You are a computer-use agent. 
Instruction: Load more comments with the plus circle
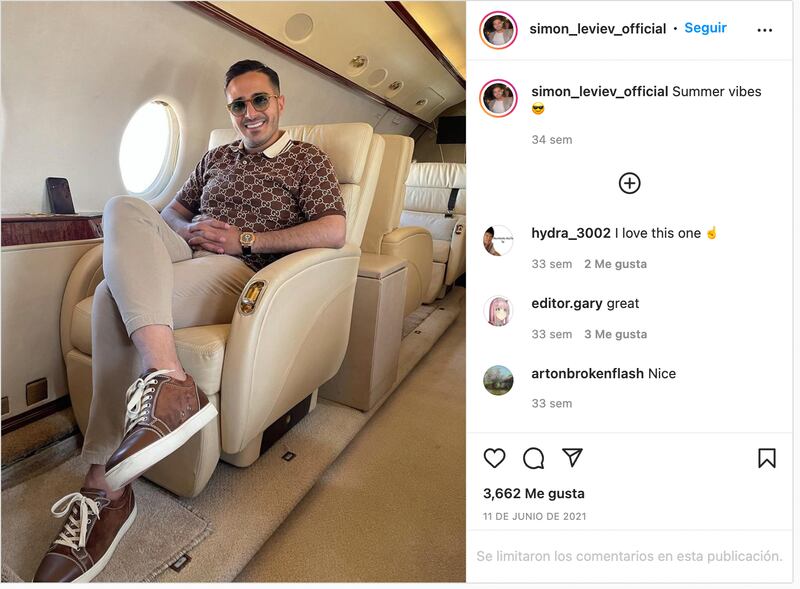630,183
